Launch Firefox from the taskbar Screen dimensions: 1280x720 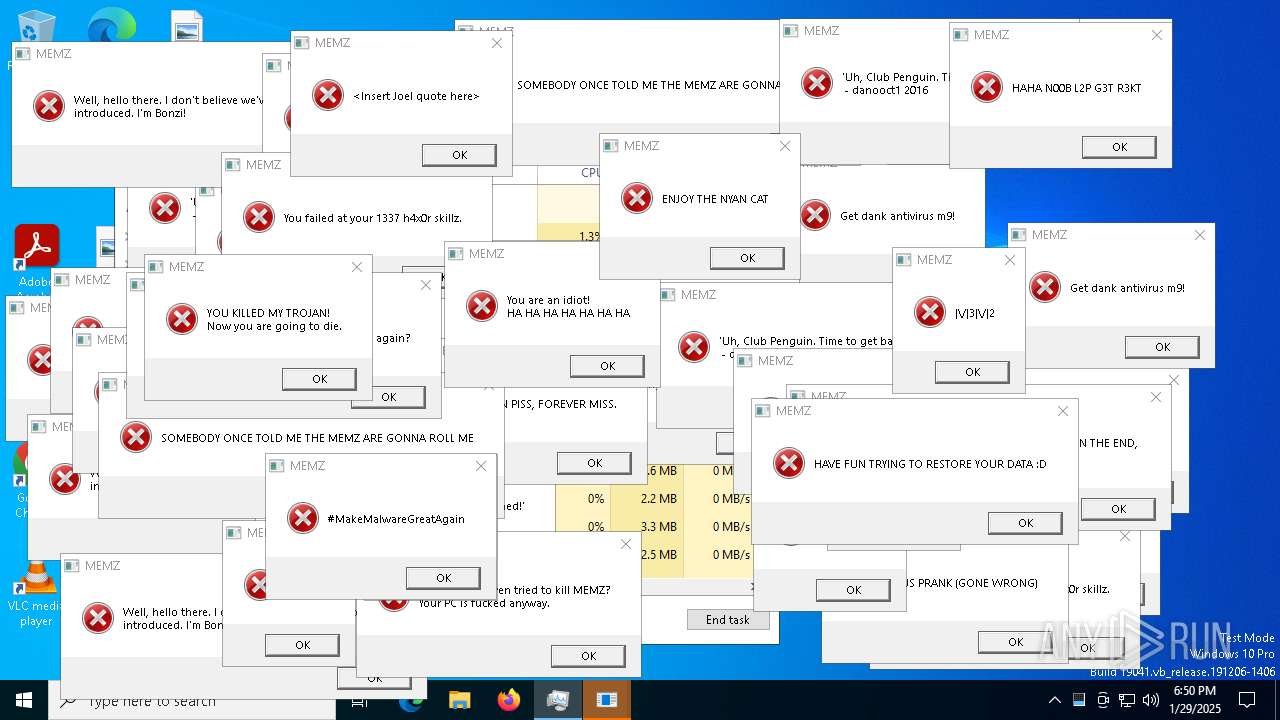(508, 700)
